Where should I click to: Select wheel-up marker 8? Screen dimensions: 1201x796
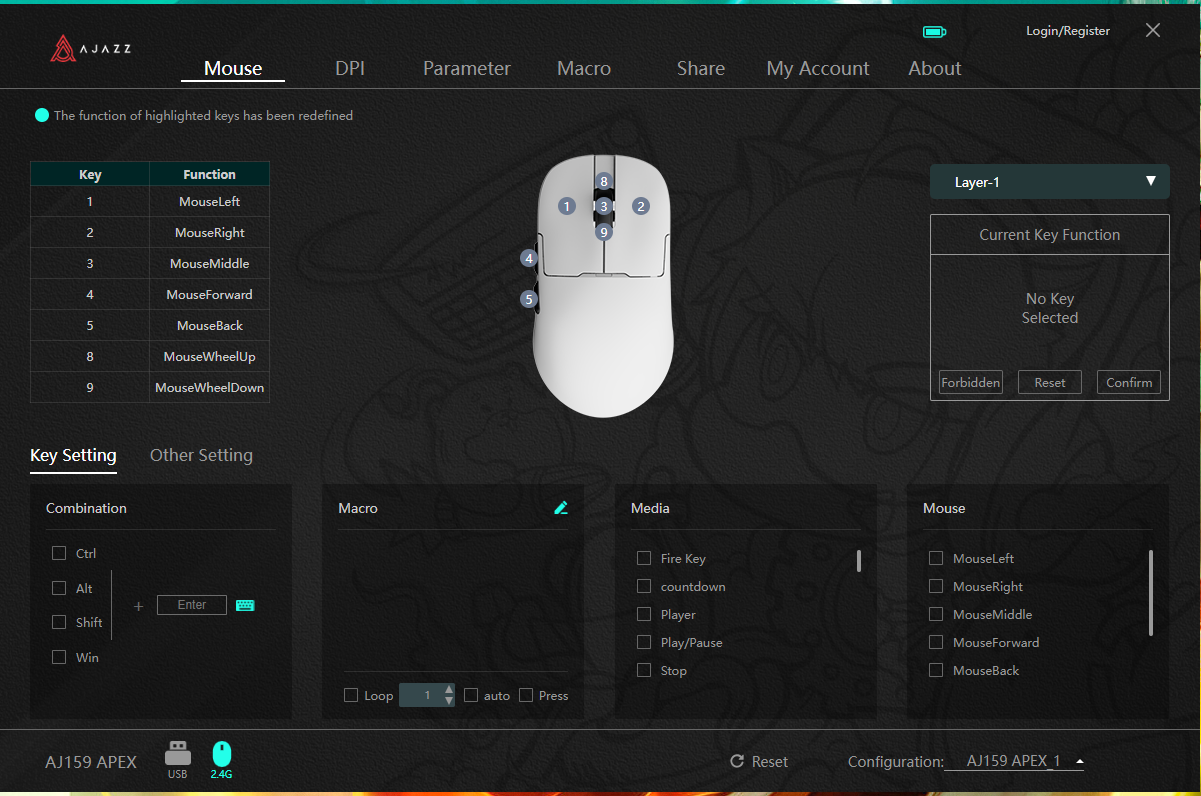click(x=603, y=181)
